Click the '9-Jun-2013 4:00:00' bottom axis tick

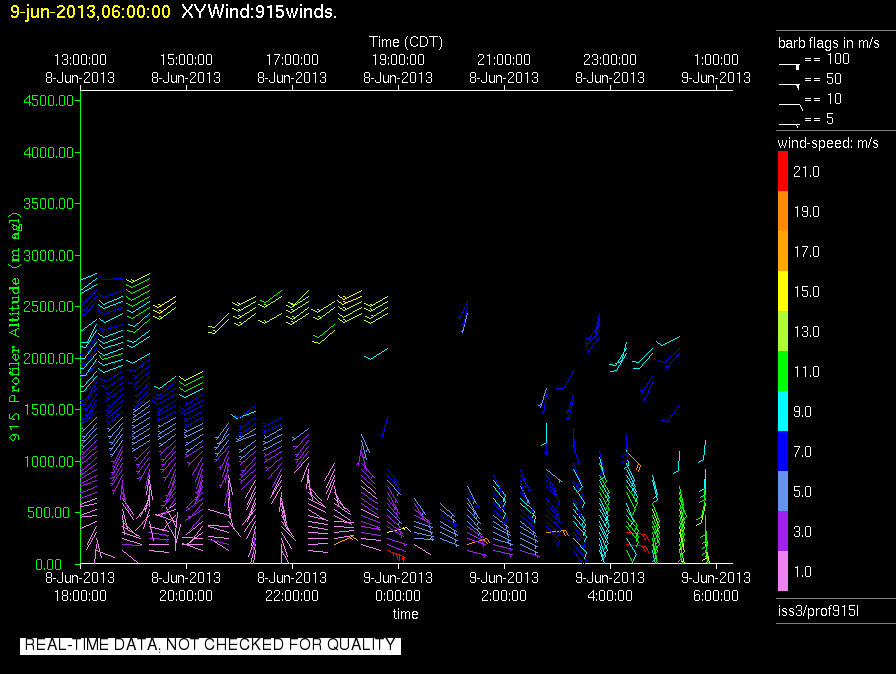[x=610, y=587]
